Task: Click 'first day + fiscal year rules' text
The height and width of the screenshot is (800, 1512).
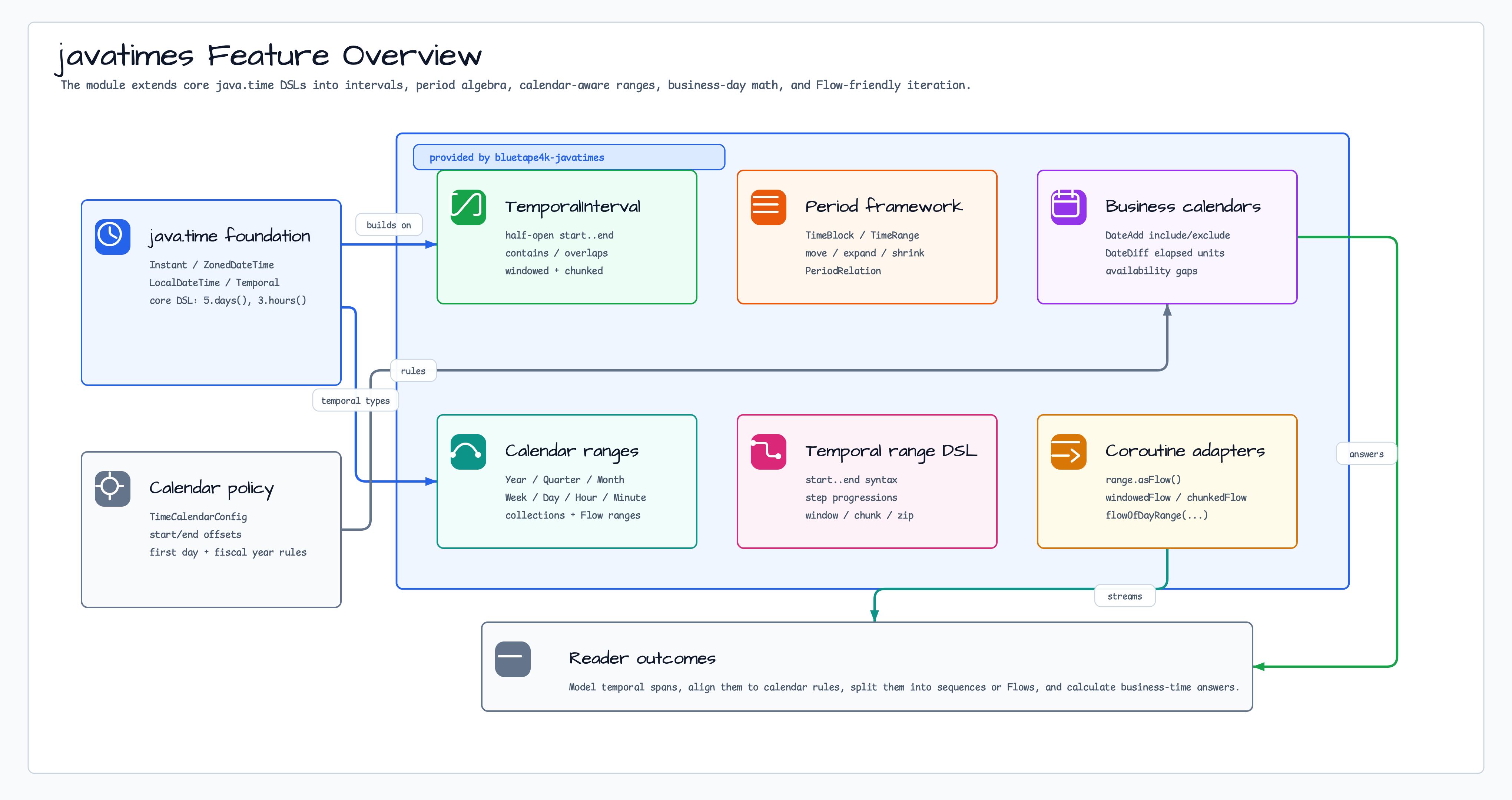Action: (x=228, y=552)
